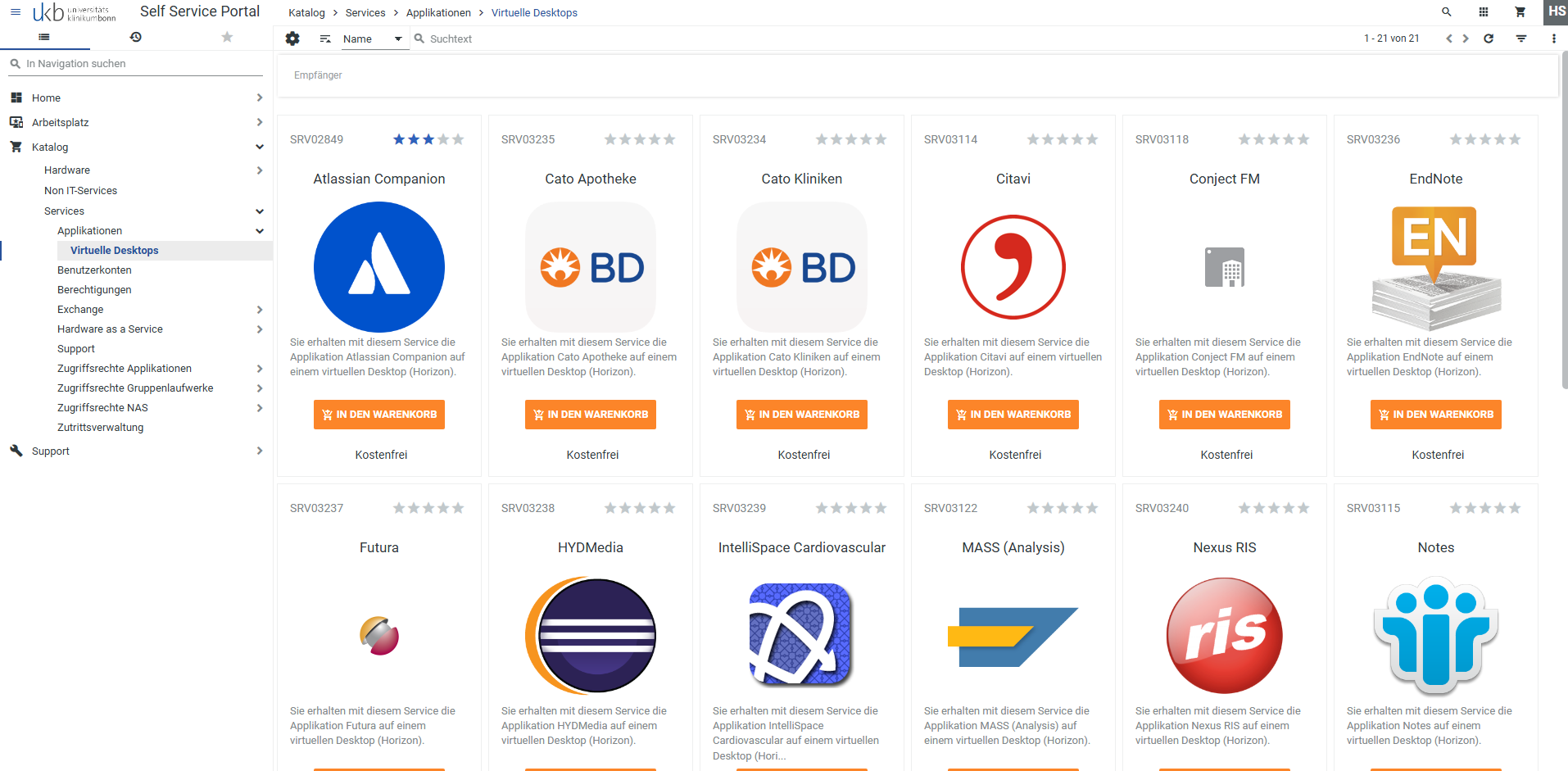The width and height of the screenshot is (1568, 771).
Task: Open the filter list icon
Action: (x=1521, y=39)
